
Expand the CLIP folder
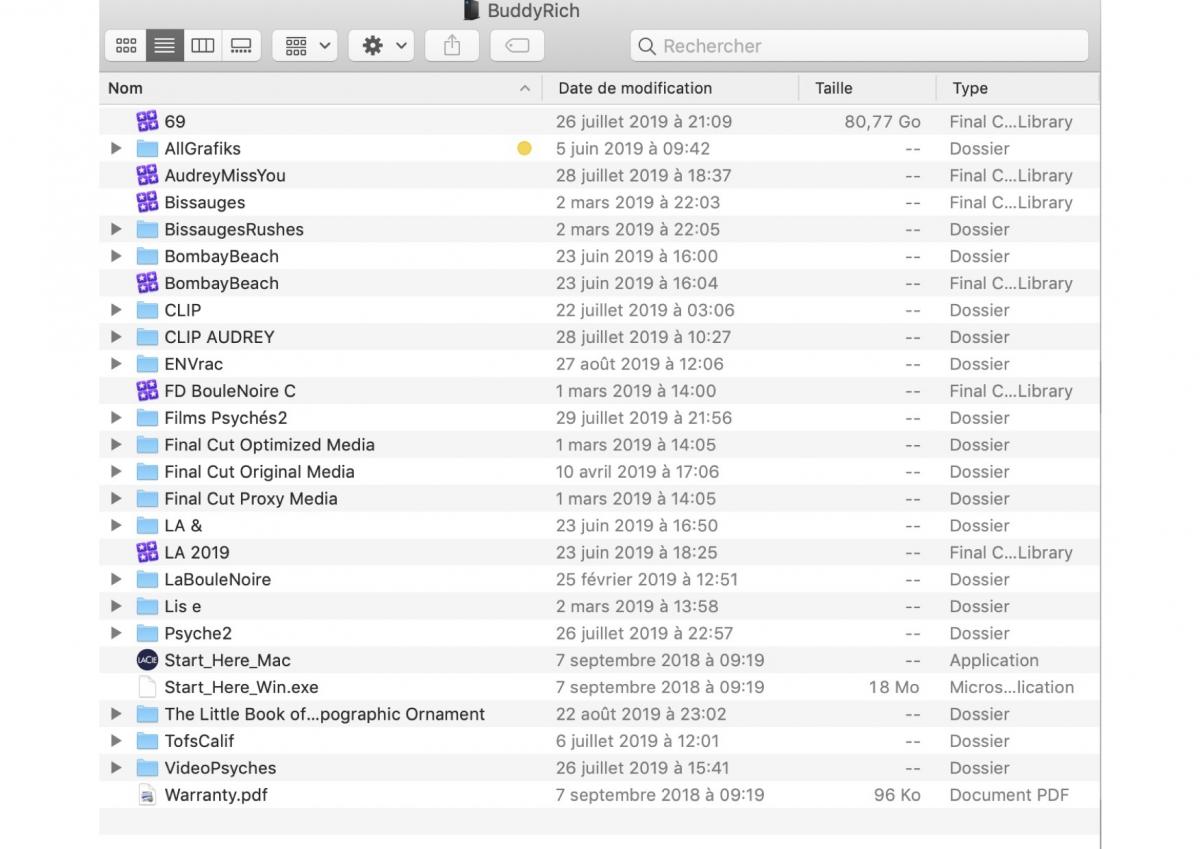tap(116, 310)
